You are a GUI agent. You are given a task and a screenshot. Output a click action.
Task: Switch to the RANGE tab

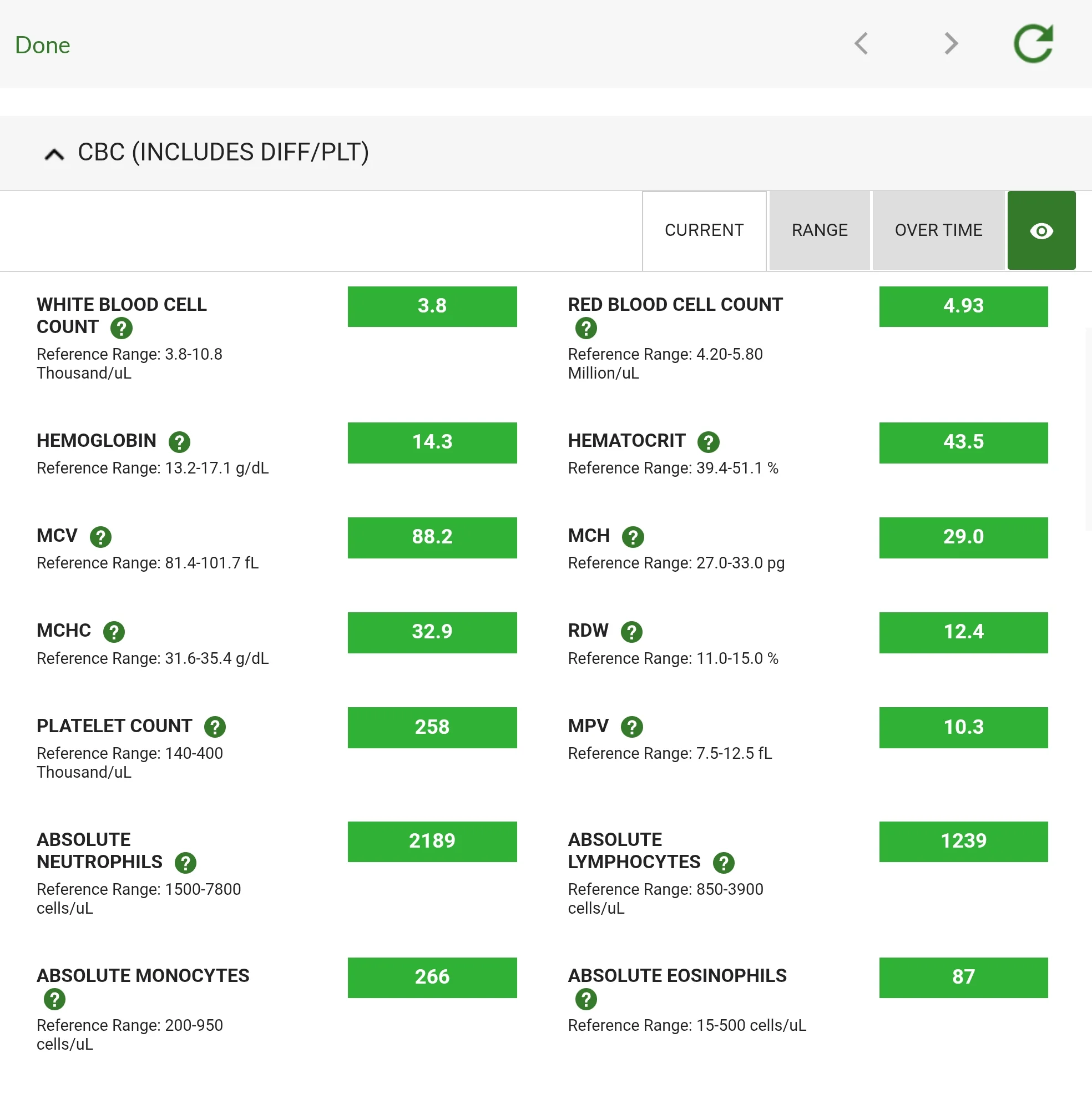pyautogui.click(x=820, y=230)
